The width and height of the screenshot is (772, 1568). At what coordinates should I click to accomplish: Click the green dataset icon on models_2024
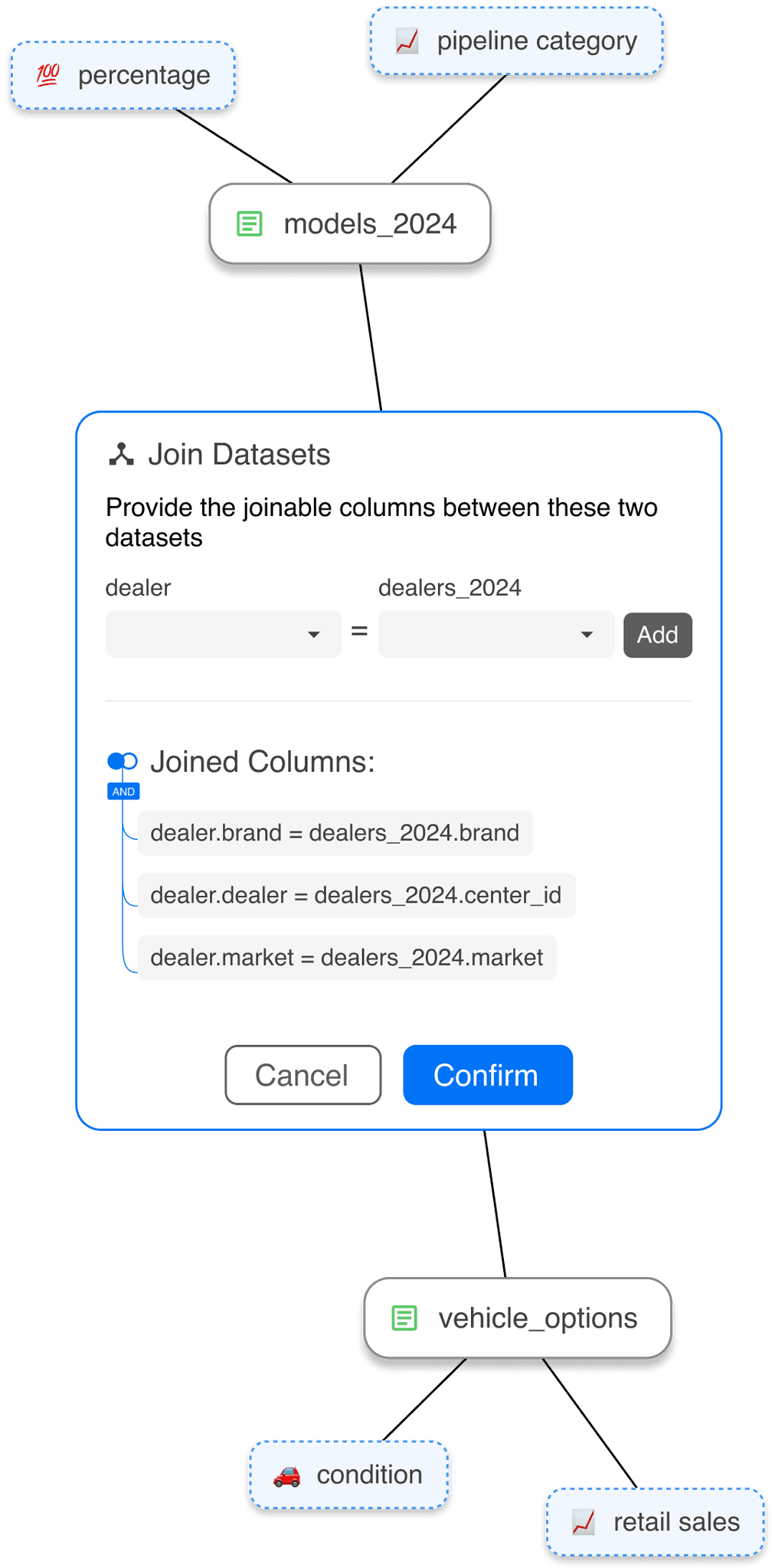click(x=249, y=224)
